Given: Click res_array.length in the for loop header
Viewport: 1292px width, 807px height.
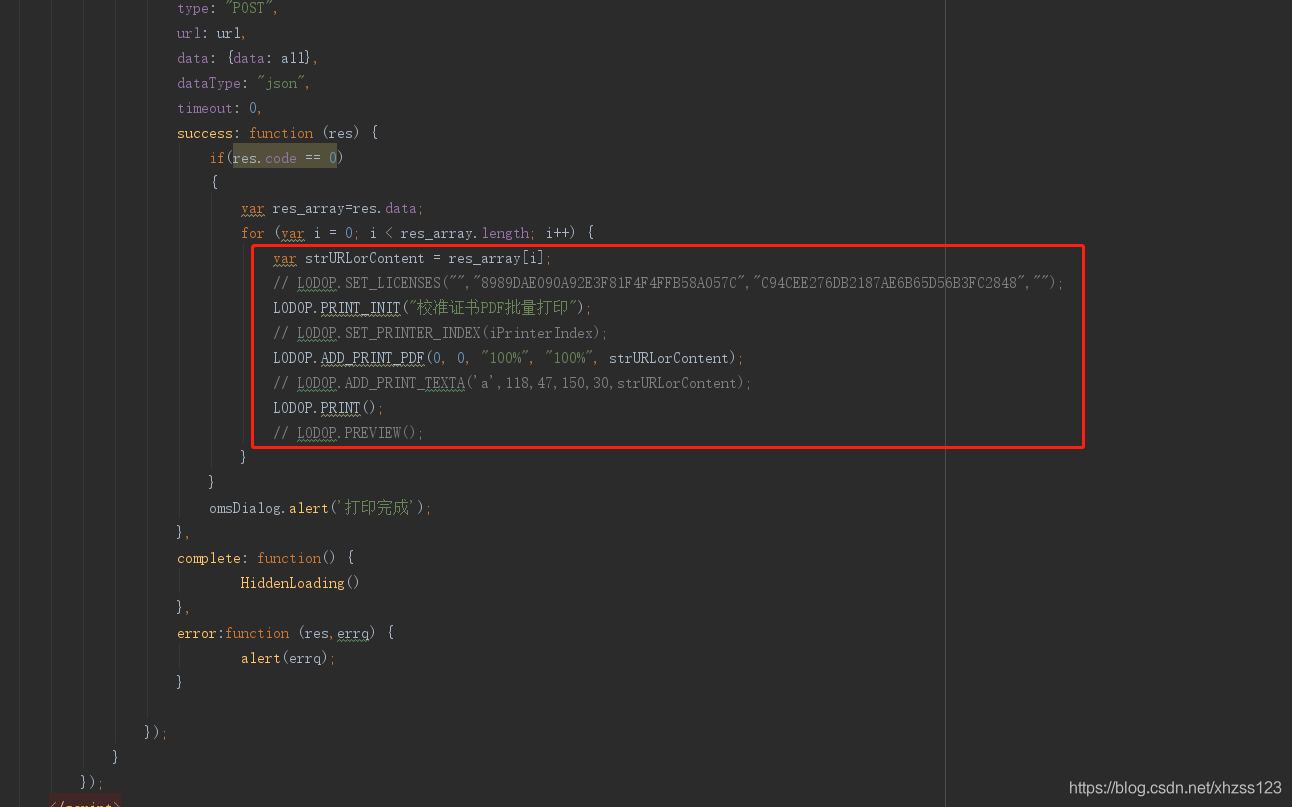Looking at the screenshot, I should (x=464, y=233).
